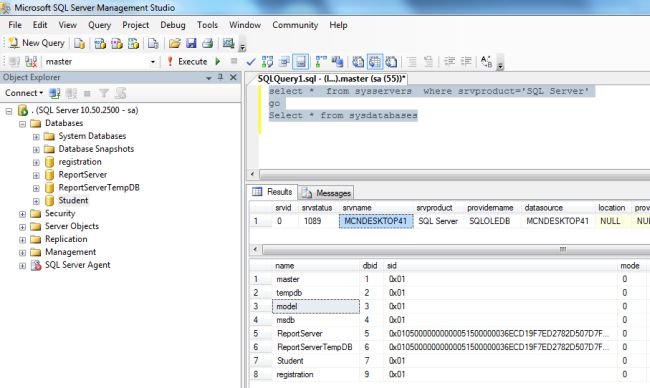Expand the Security folder
Screen dimensions: 650x388
[x=22, y=214]
